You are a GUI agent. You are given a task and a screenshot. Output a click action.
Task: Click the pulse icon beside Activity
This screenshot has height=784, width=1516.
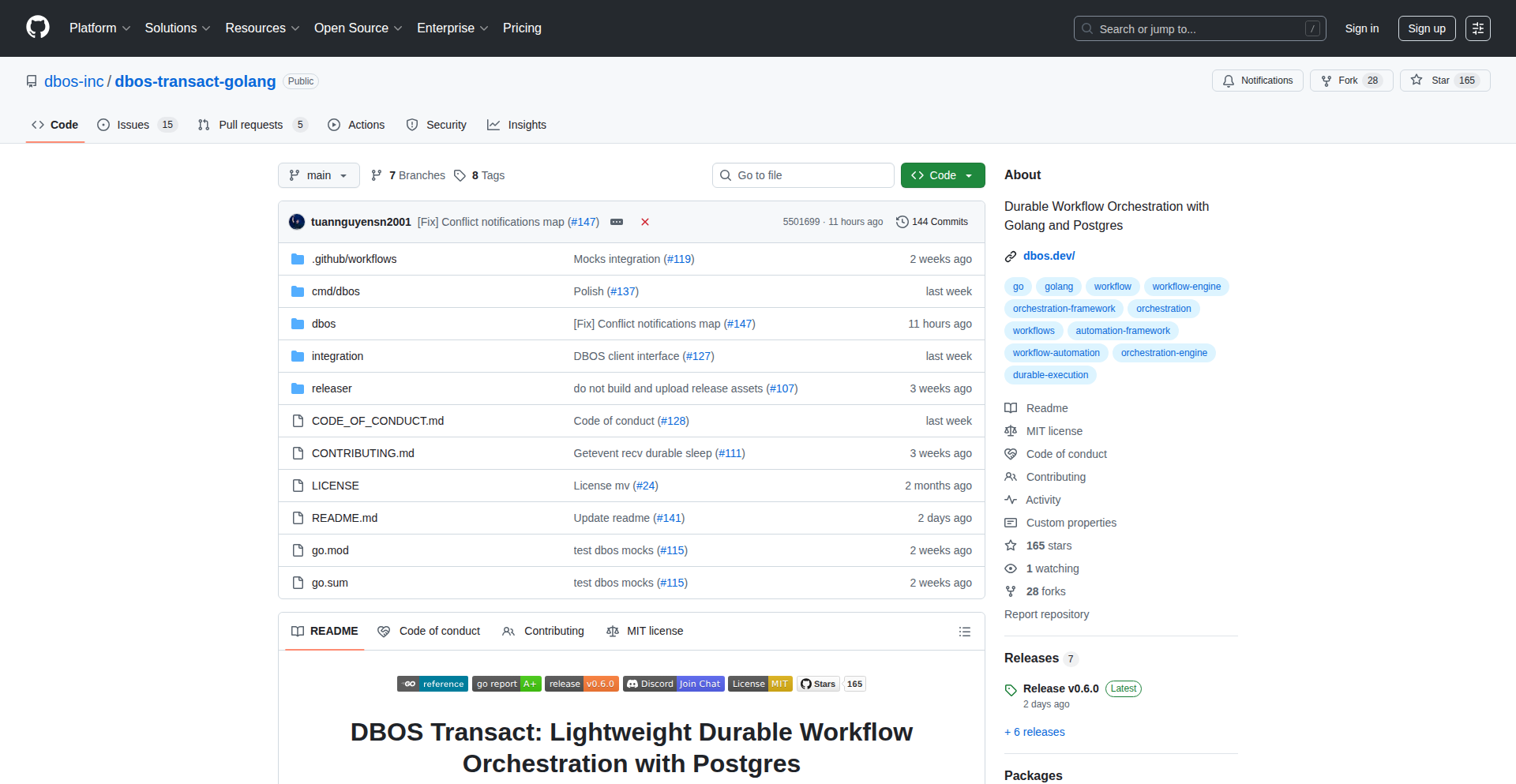point(1011,500)
